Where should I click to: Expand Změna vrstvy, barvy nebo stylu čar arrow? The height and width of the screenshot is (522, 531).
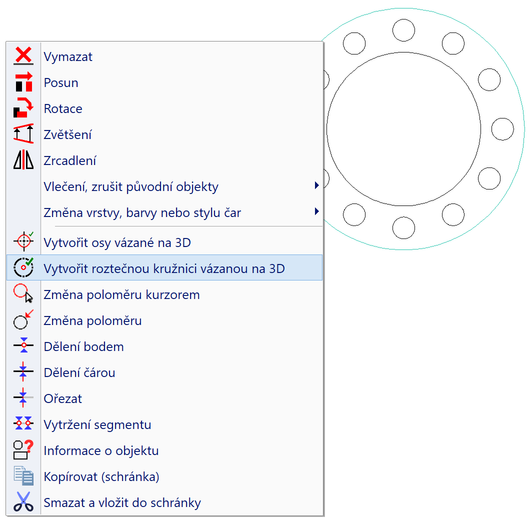click(x=316, y=211)
